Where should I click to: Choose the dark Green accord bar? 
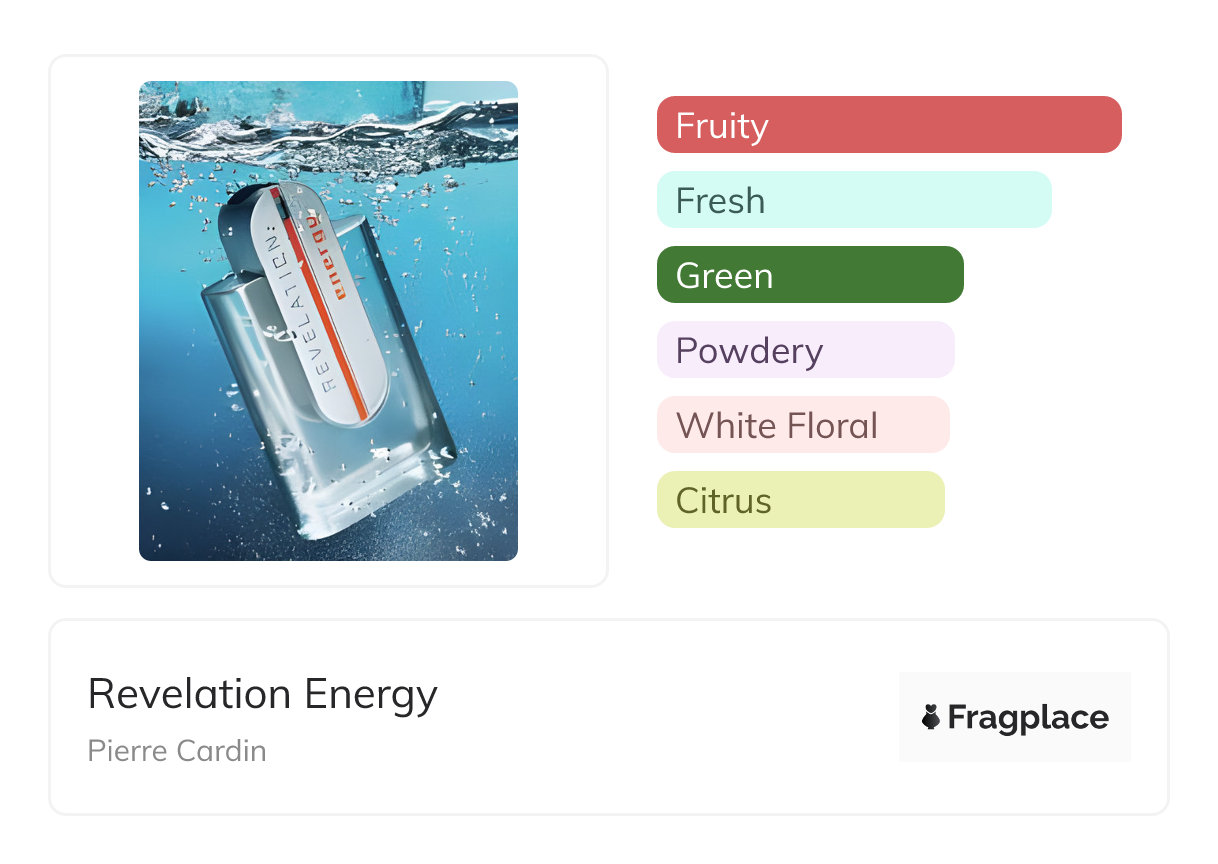click(809, 275)
